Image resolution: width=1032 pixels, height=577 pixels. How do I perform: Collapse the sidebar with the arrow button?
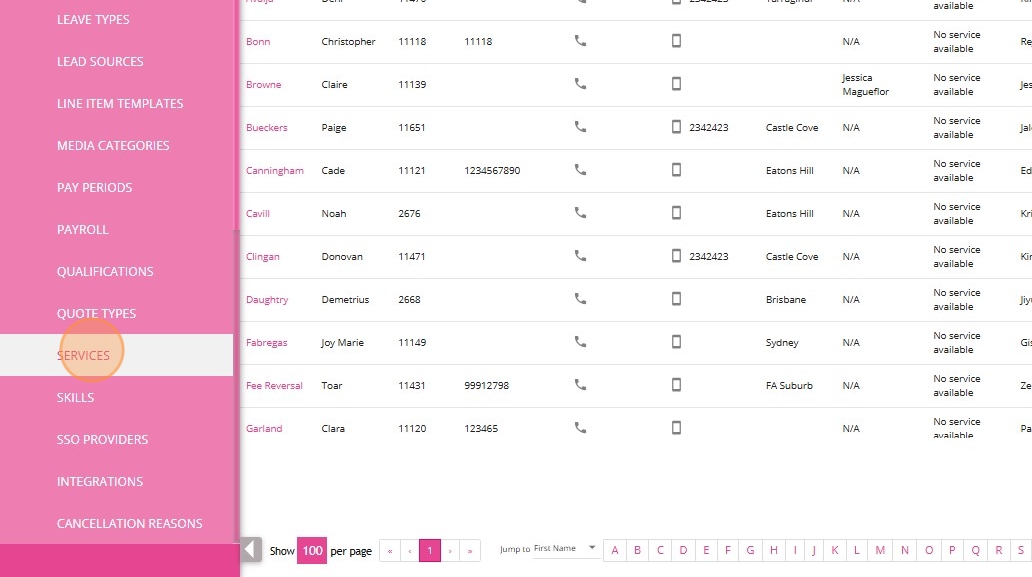pyautogui.click(x=251, y=549)
